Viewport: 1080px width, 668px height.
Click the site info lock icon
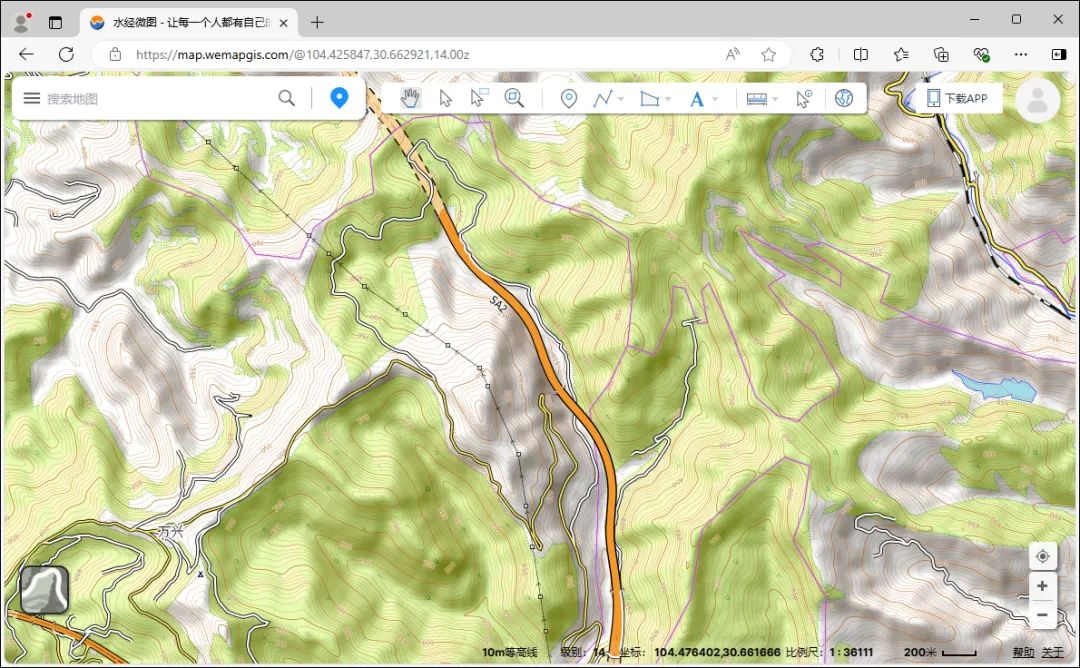pos(115,54)
